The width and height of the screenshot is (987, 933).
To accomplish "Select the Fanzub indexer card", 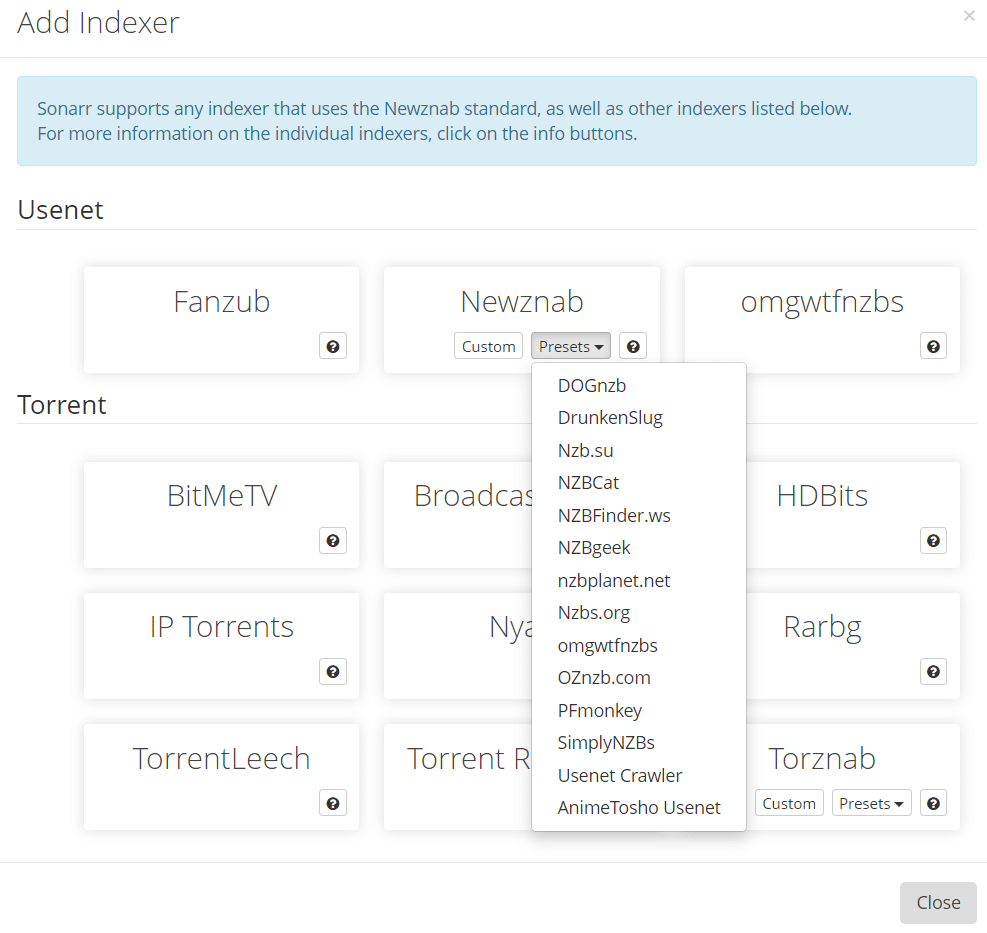I will 222,320.
